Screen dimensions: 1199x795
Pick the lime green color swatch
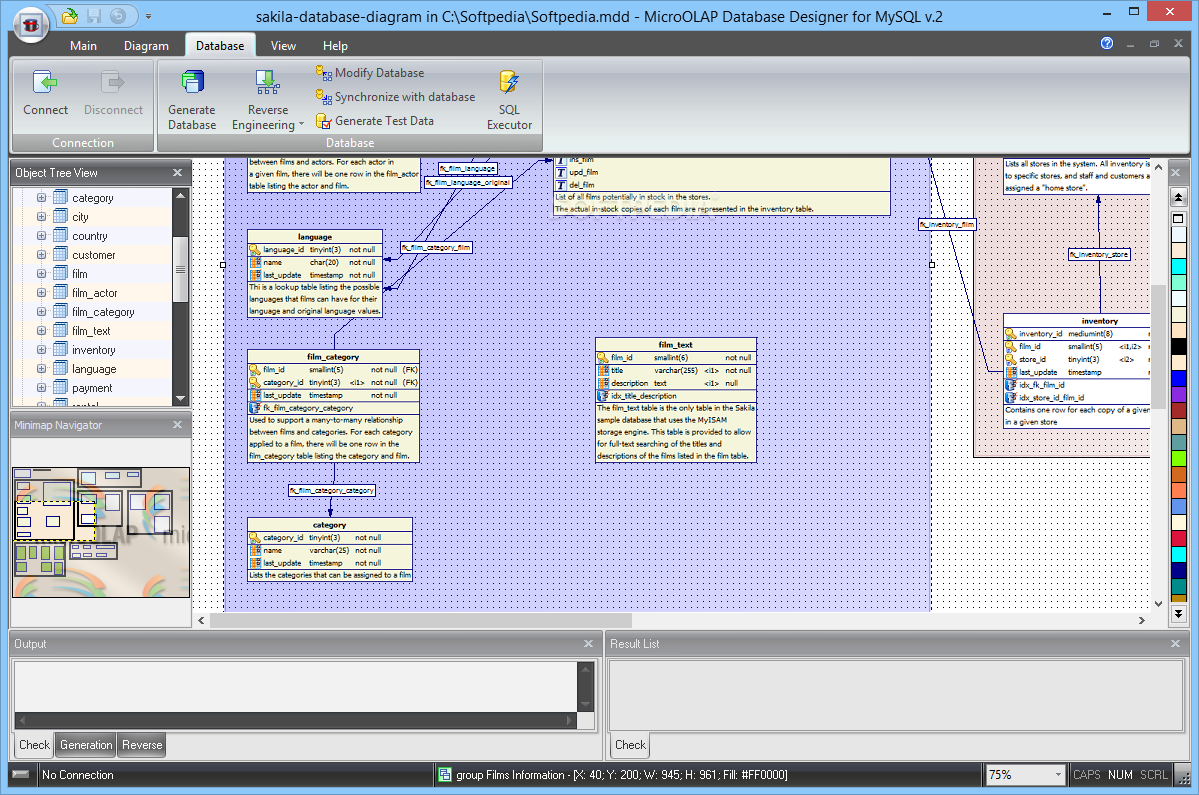tap(1178, 459)
